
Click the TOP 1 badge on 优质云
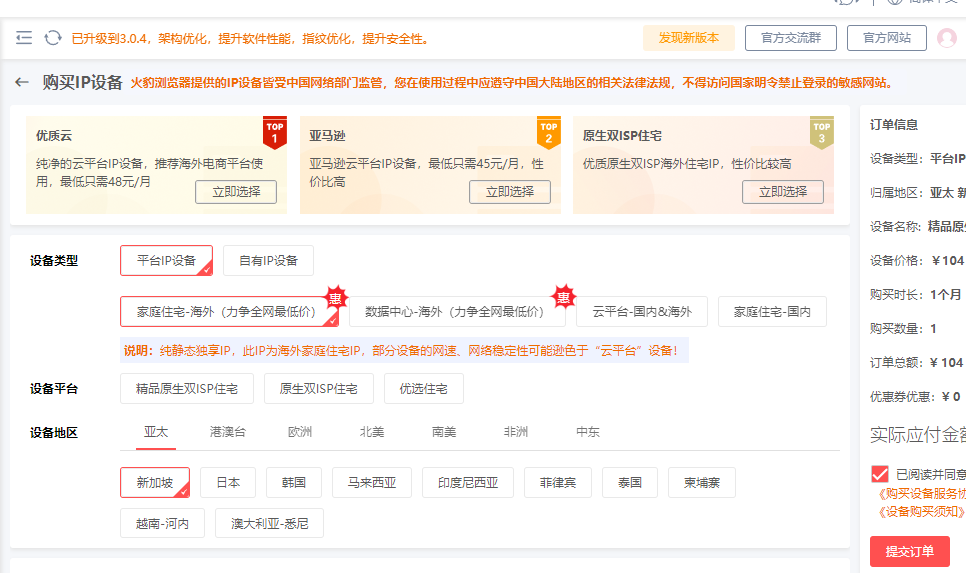pos(275,132)
